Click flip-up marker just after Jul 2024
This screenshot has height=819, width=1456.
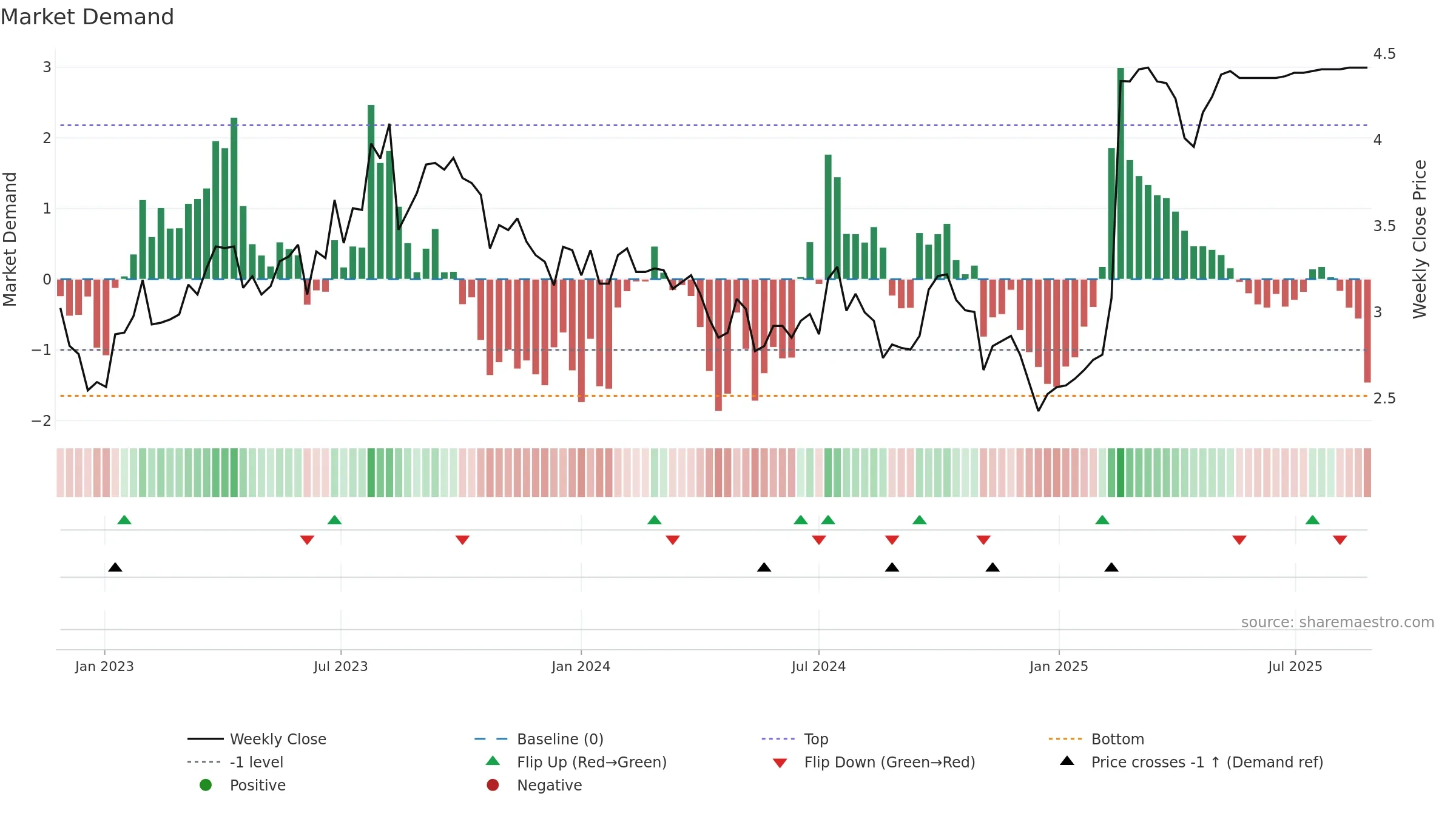pos(828,520)
